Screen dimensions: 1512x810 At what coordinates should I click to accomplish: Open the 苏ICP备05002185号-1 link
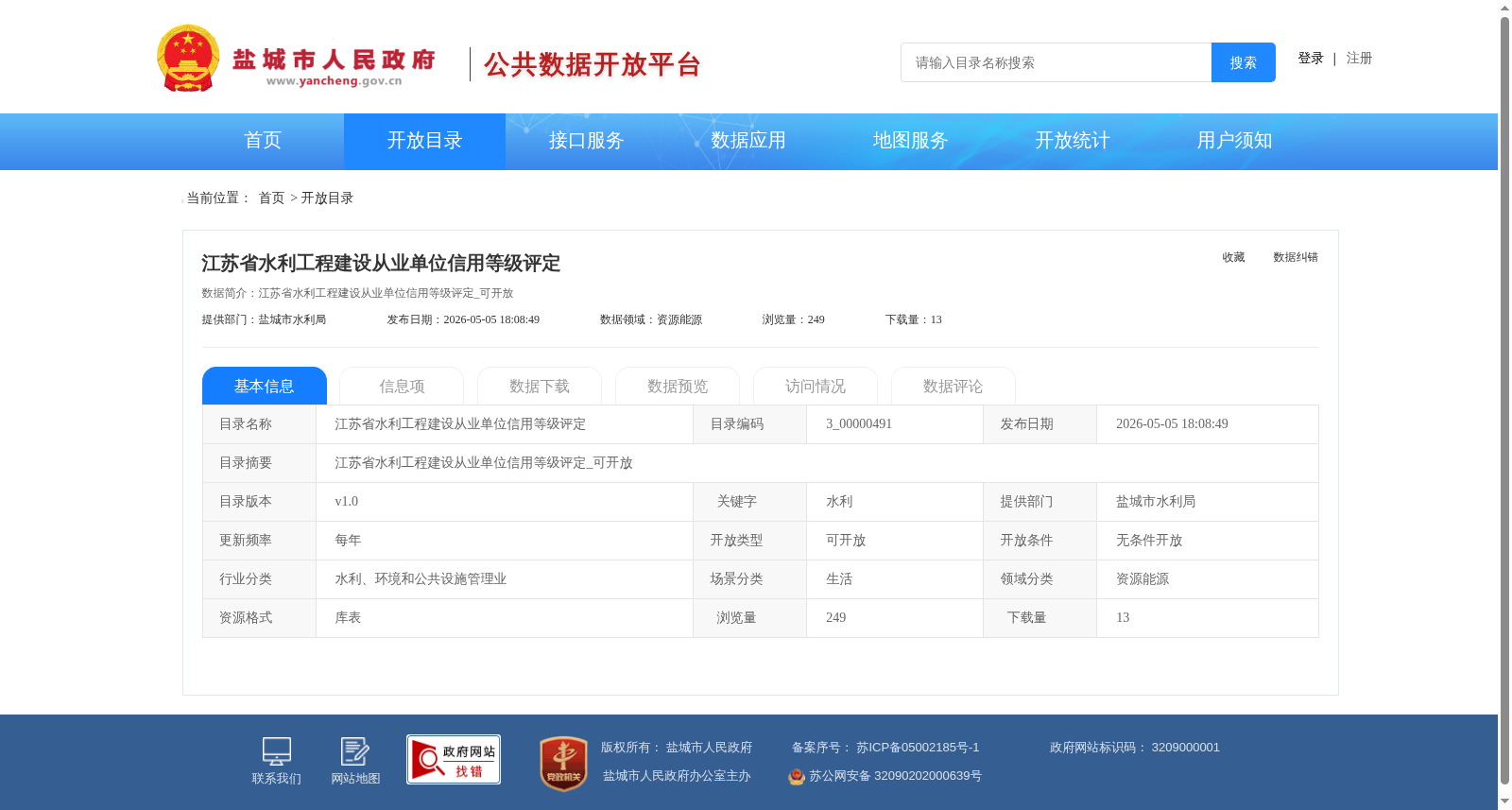tap(918, 748)
